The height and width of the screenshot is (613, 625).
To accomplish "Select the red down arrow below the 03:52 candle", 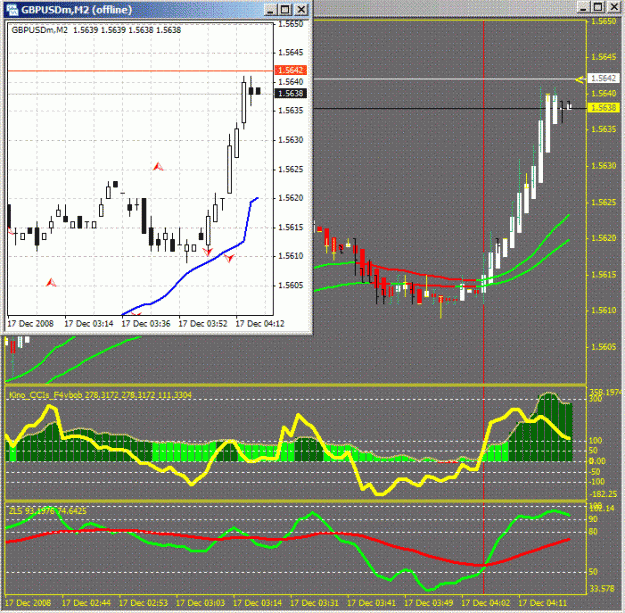I will pos(208,251).
